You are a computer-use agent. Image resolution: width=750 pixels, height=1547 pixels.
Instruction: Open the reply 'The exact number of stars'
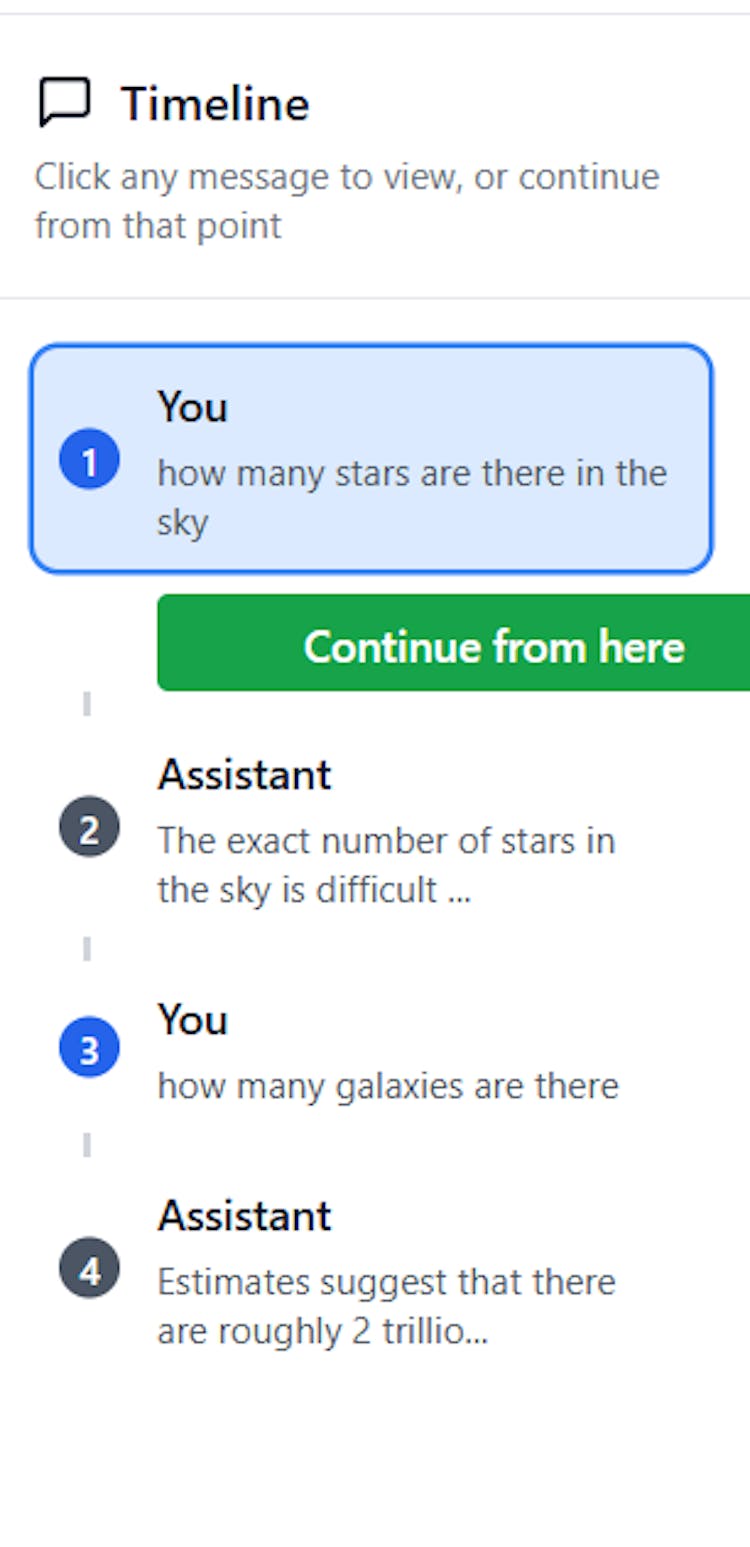[x=385, y=865]
